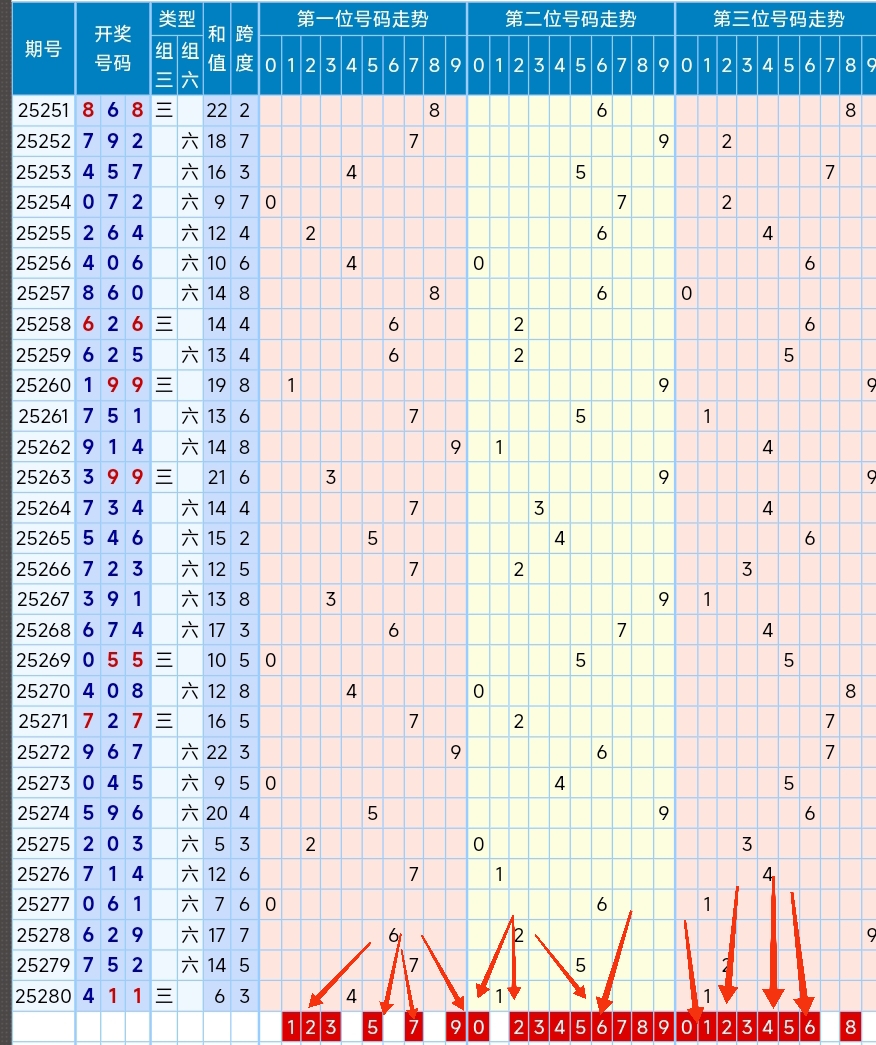Click first-position digit 8 in row 25257
The height and width of the screenshot is (1045, 876).
point(434,293)
